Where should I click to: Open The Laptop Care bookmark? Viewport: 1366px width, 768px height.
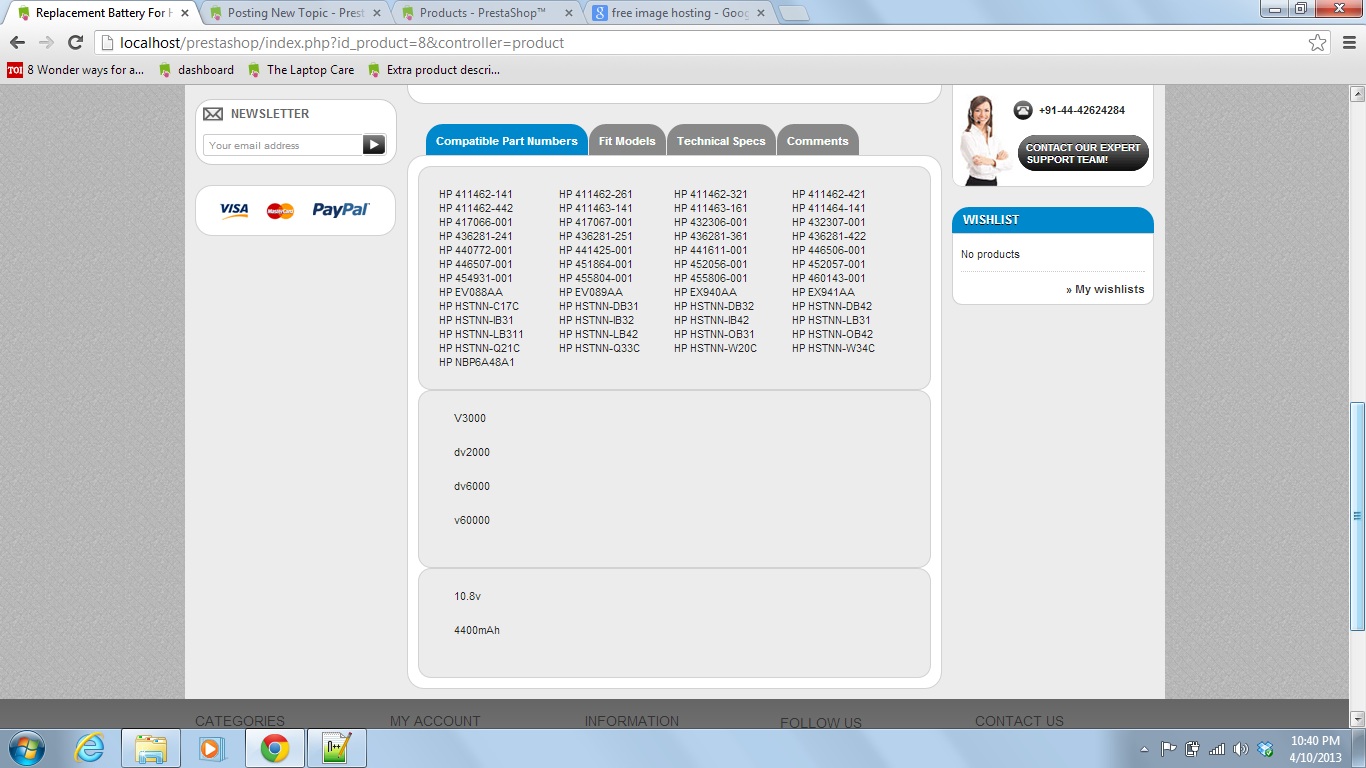(x=300, y=70)
